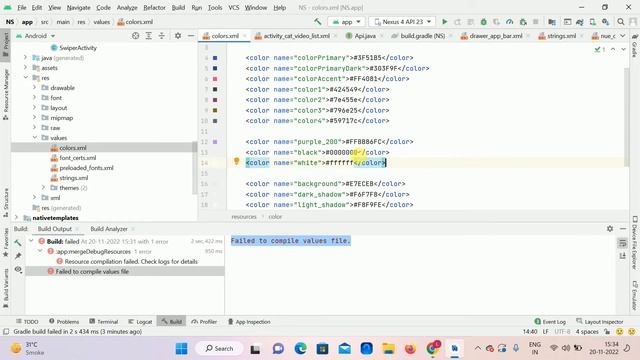Switch to activity_cat_video_list.xml tab
This screenshot has height=360, width=640.
(x=296, y=36)
